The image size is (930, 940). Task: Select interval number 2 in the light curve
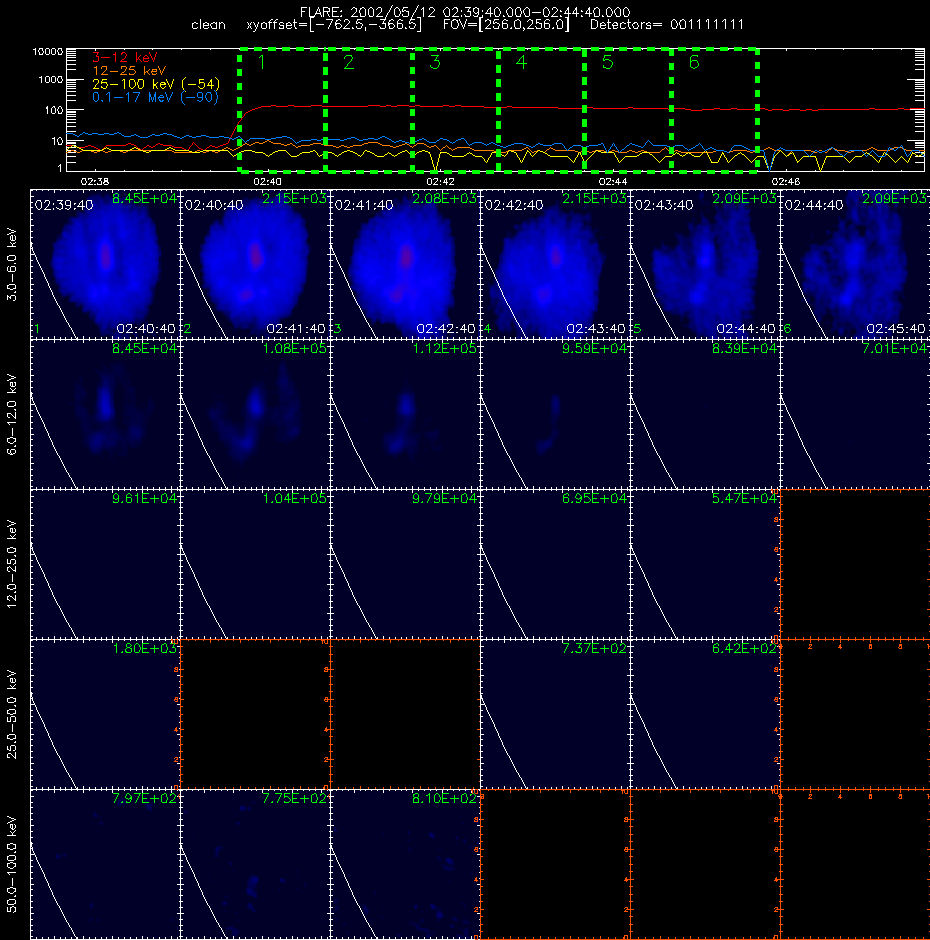(348, 62)
